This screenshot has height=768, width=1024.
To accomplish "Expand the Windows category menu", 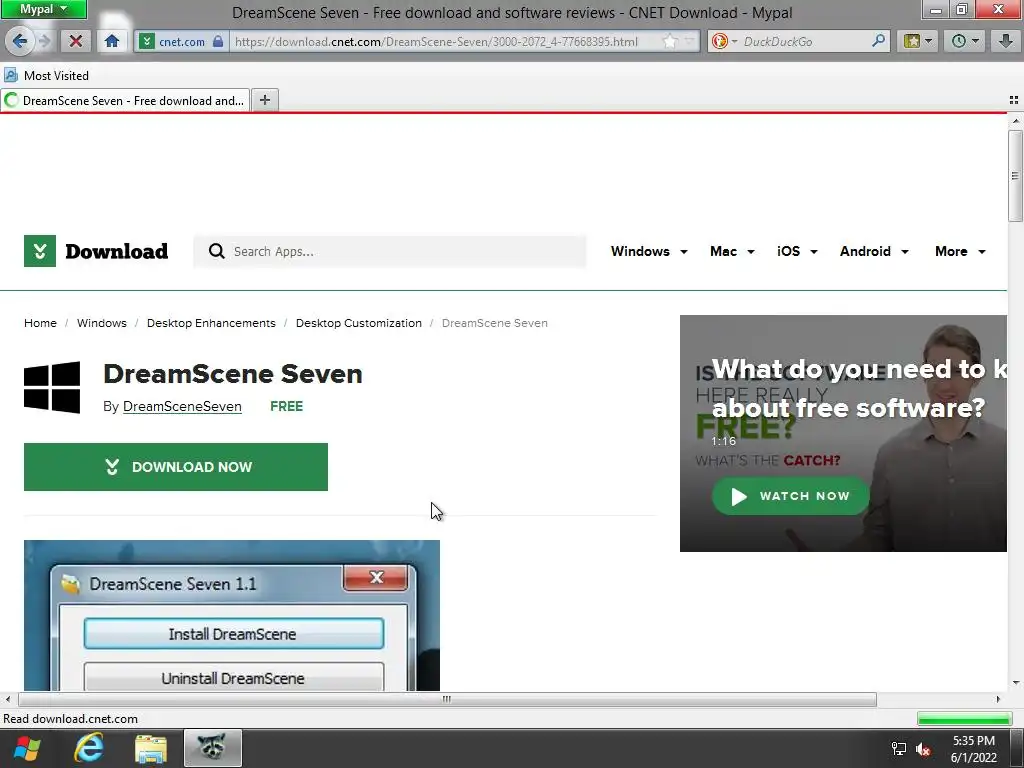I will coord(648,251).
